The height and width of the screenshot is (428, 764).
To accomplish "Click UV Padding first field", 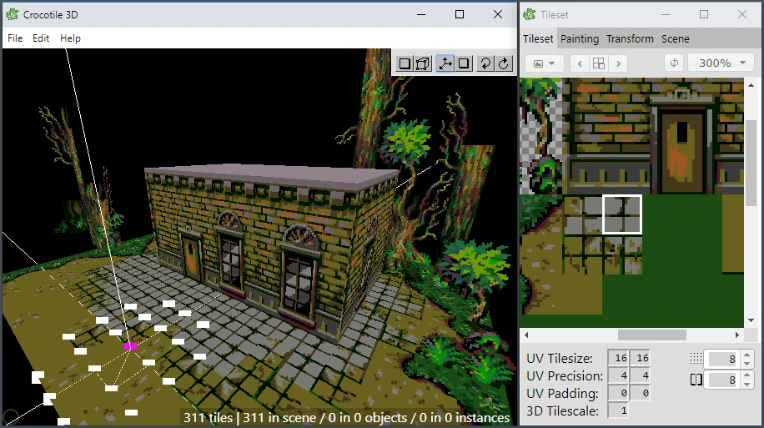I will (x=618, y=393).
